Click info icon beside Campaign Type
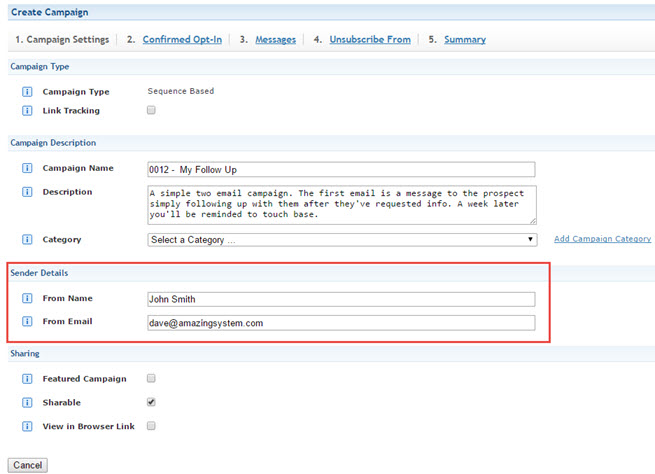Screen dimensions: 655x474 (27, 92)
